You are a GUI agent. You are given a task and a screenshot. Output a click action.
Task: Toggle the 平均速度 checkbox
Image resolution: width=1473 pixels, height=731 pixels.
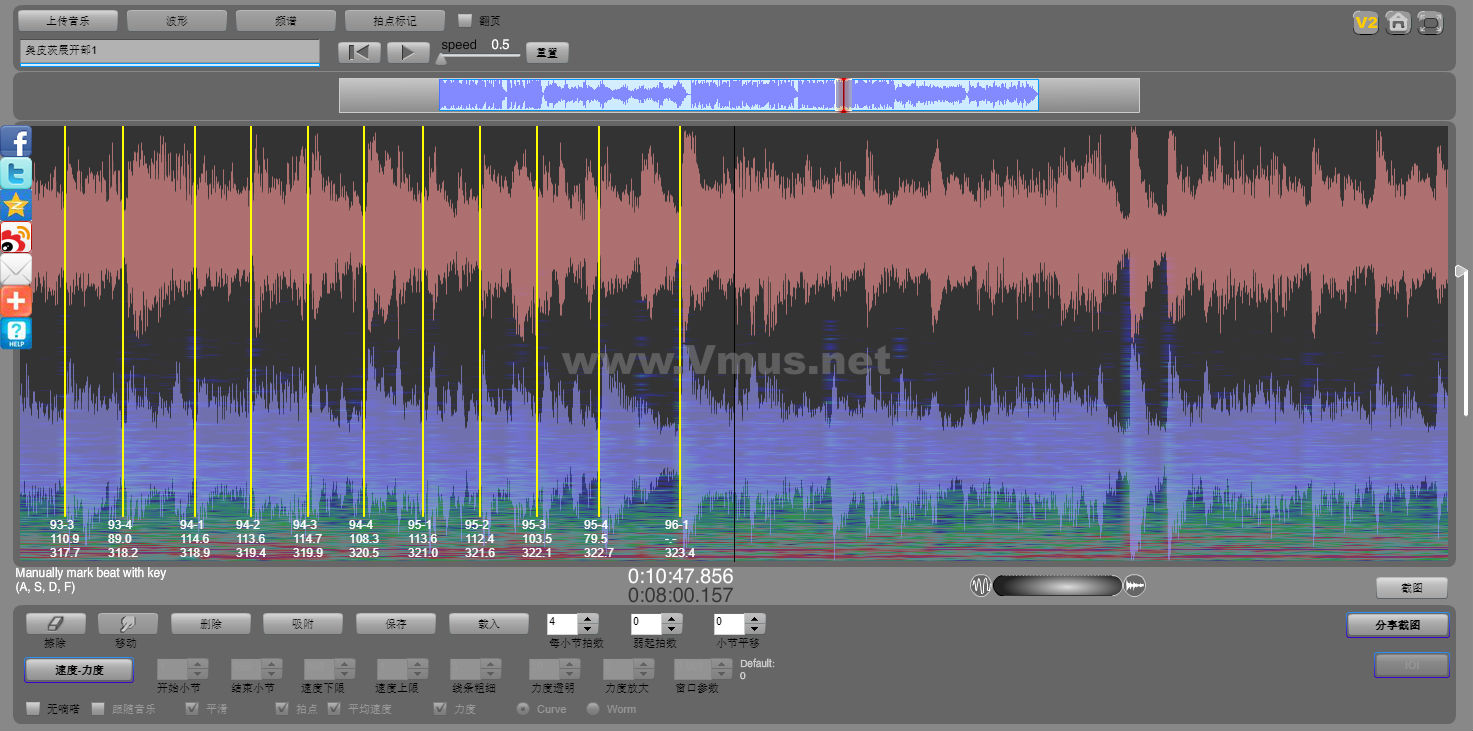tap(335, 708)
